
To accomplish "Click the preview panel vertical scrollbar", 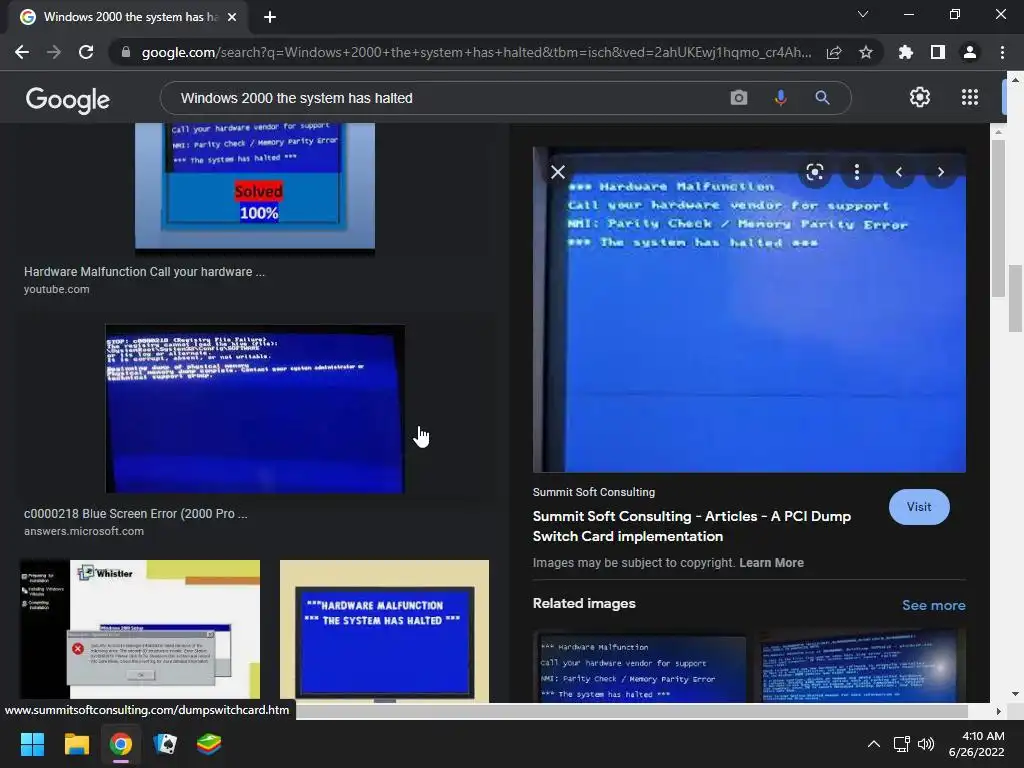I will coord(998,219).
